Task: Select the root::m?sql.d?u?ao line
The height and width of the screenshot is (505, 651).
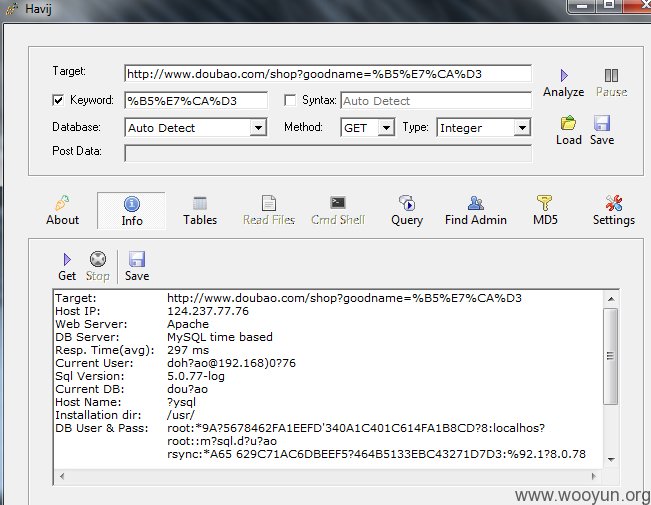Action: pos(222,441)
